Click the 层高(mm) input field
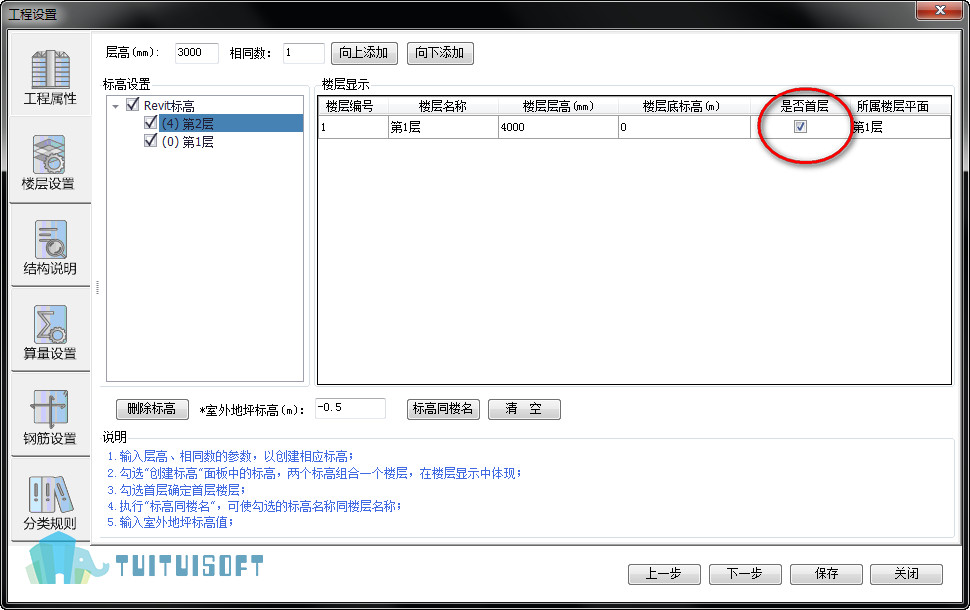Screen dimensions: 970x610 (x=196, y=53)
